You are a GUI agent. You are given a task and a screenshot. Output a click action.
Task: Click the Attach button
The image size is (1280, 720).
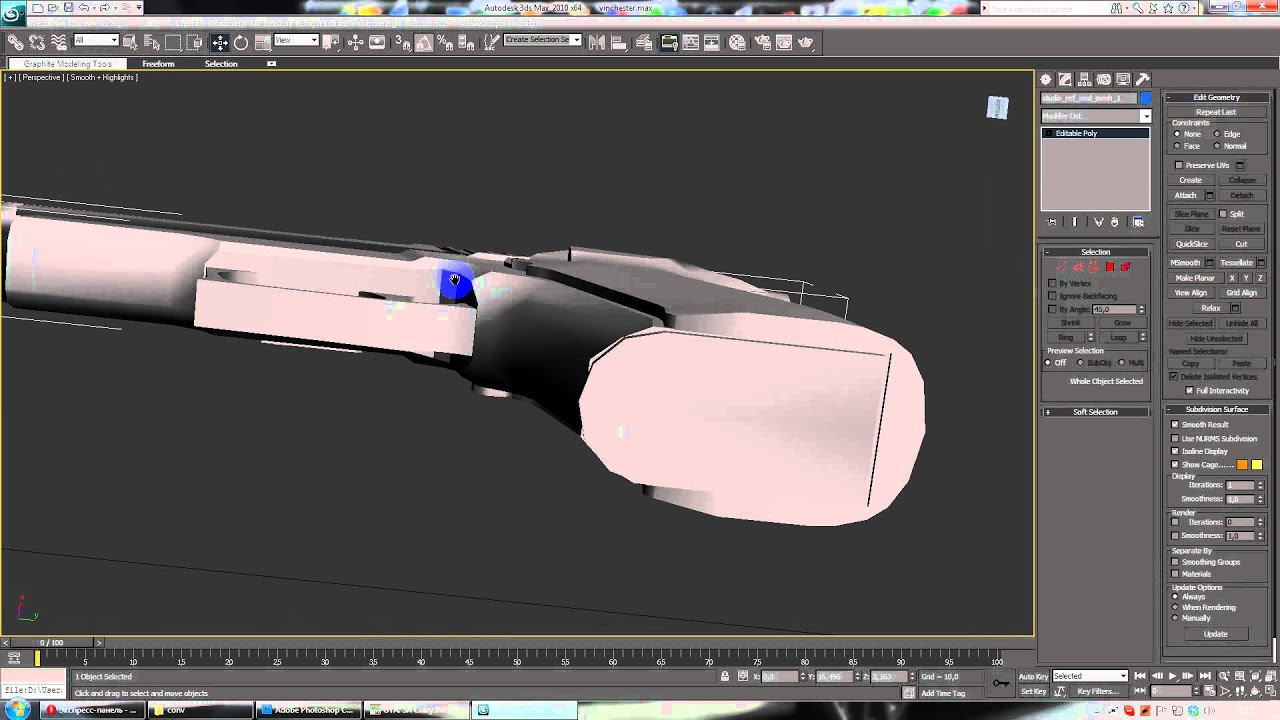[x=1185, y=196]
